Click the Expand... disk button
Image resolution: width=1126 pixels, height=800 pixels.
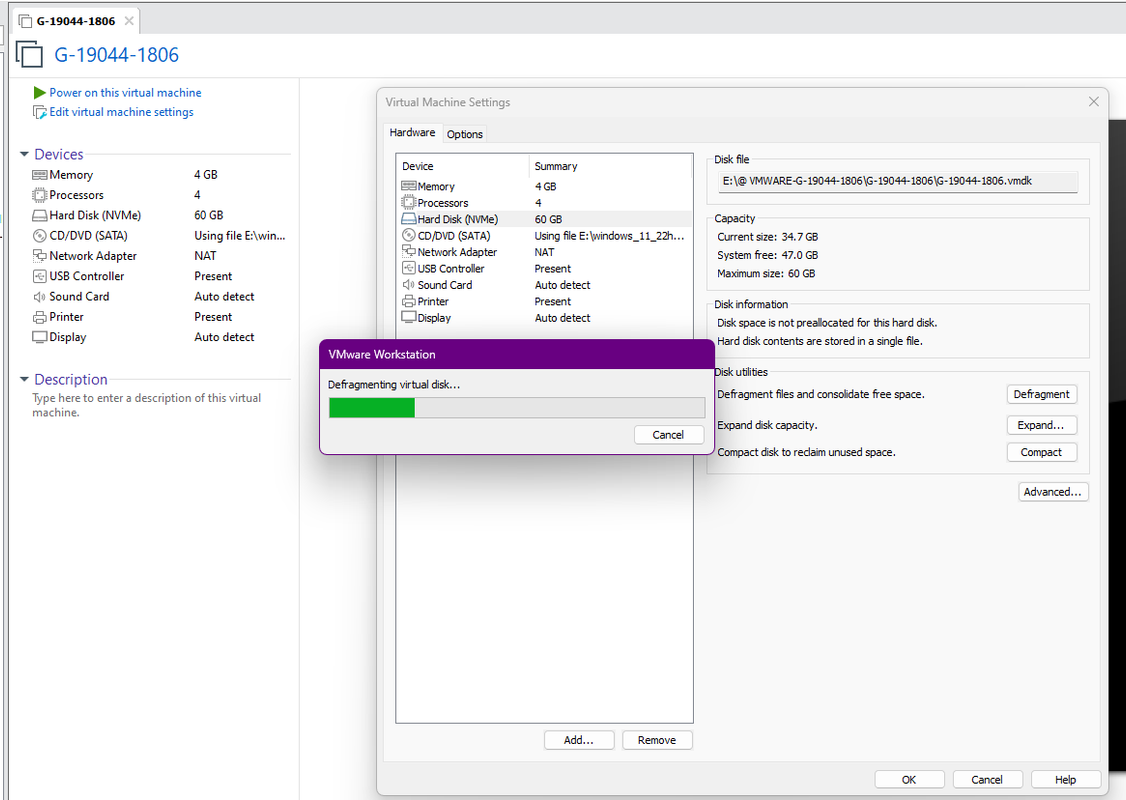coord(1041,425)
